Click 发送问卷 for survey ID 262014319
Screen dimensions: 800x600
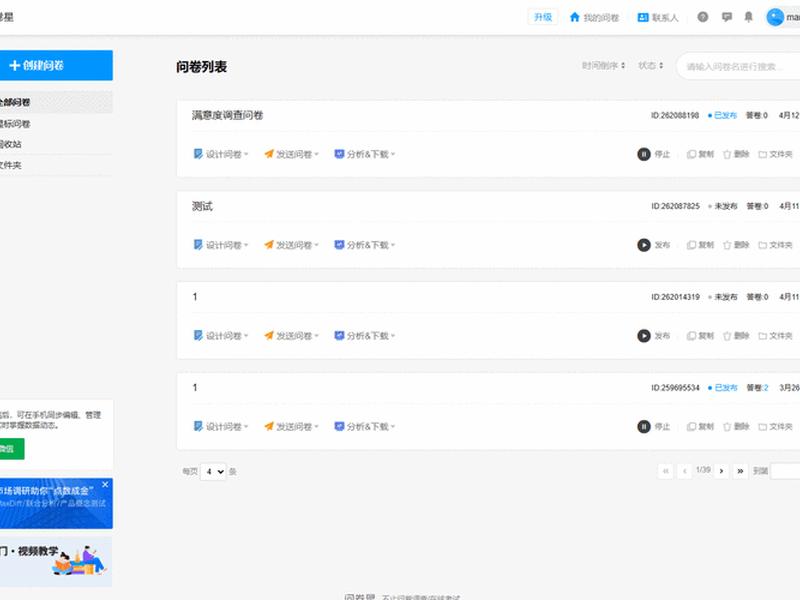tap(291, 336)
